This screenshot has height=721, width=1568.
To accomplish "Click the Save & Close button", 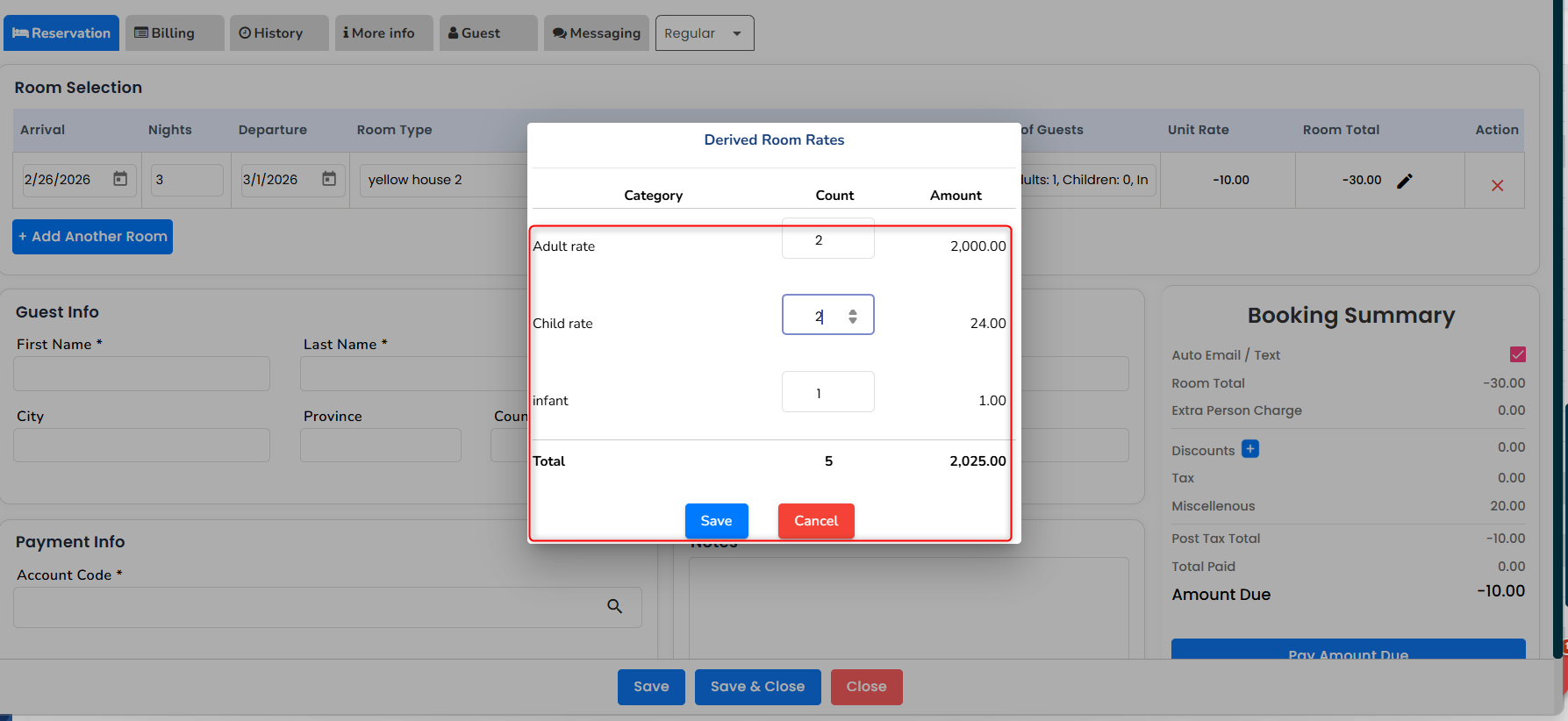I will tap(758, 687).
